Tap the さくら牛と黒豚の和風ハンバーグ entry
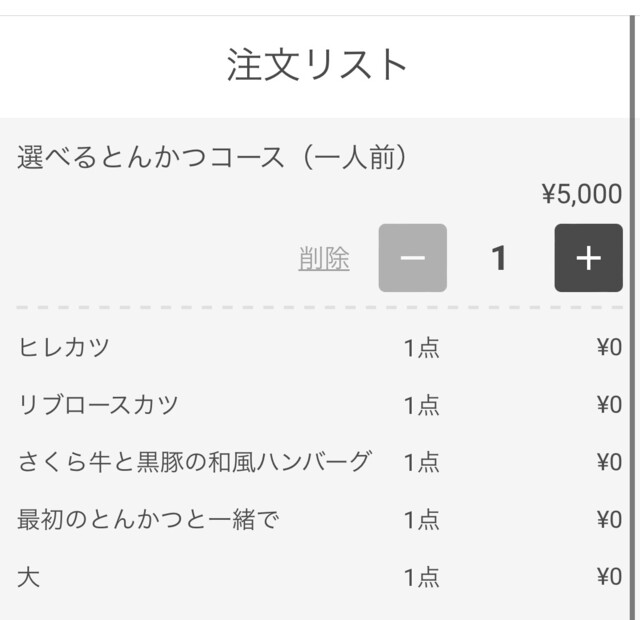The image size is (640, 620). [195, 462]
